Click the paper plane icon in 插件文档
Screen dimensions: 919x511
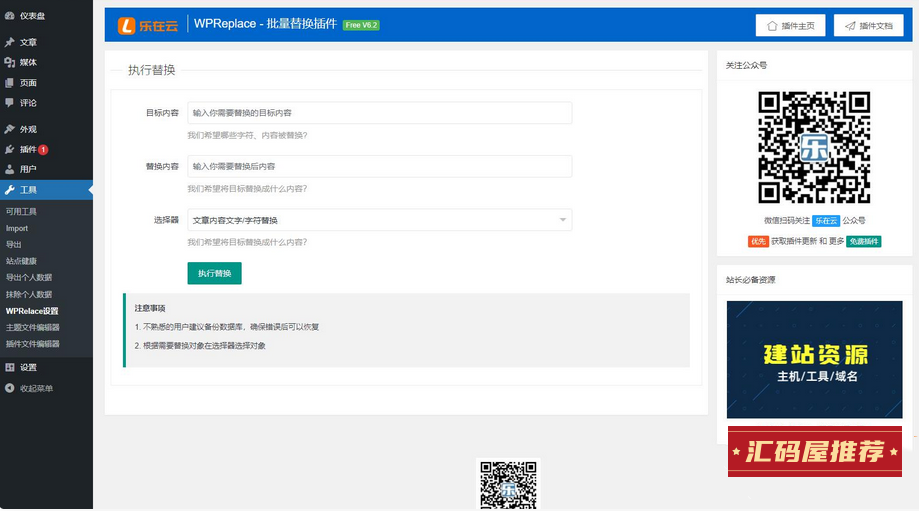coord(850,26)
